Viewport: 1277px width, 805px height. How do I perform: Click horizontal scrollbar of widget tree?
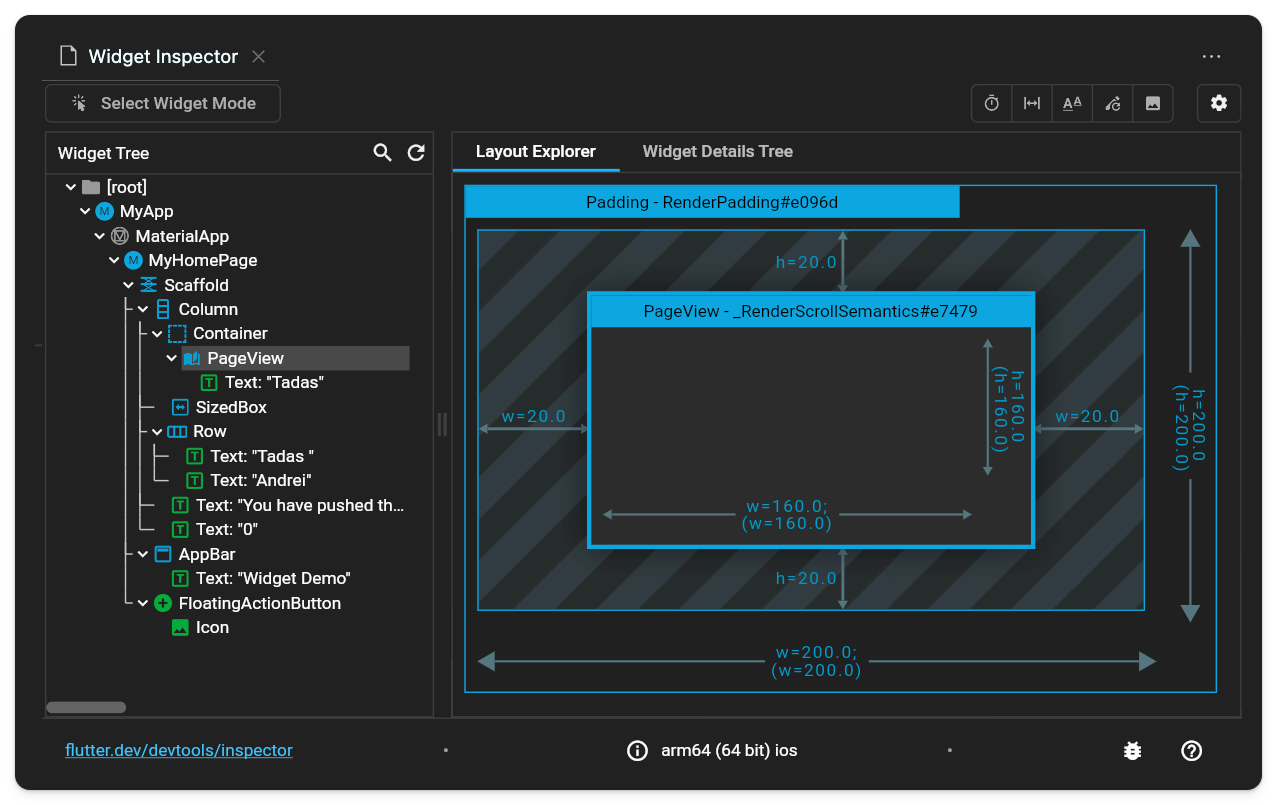pyautogui.click(x=86, y=708)
